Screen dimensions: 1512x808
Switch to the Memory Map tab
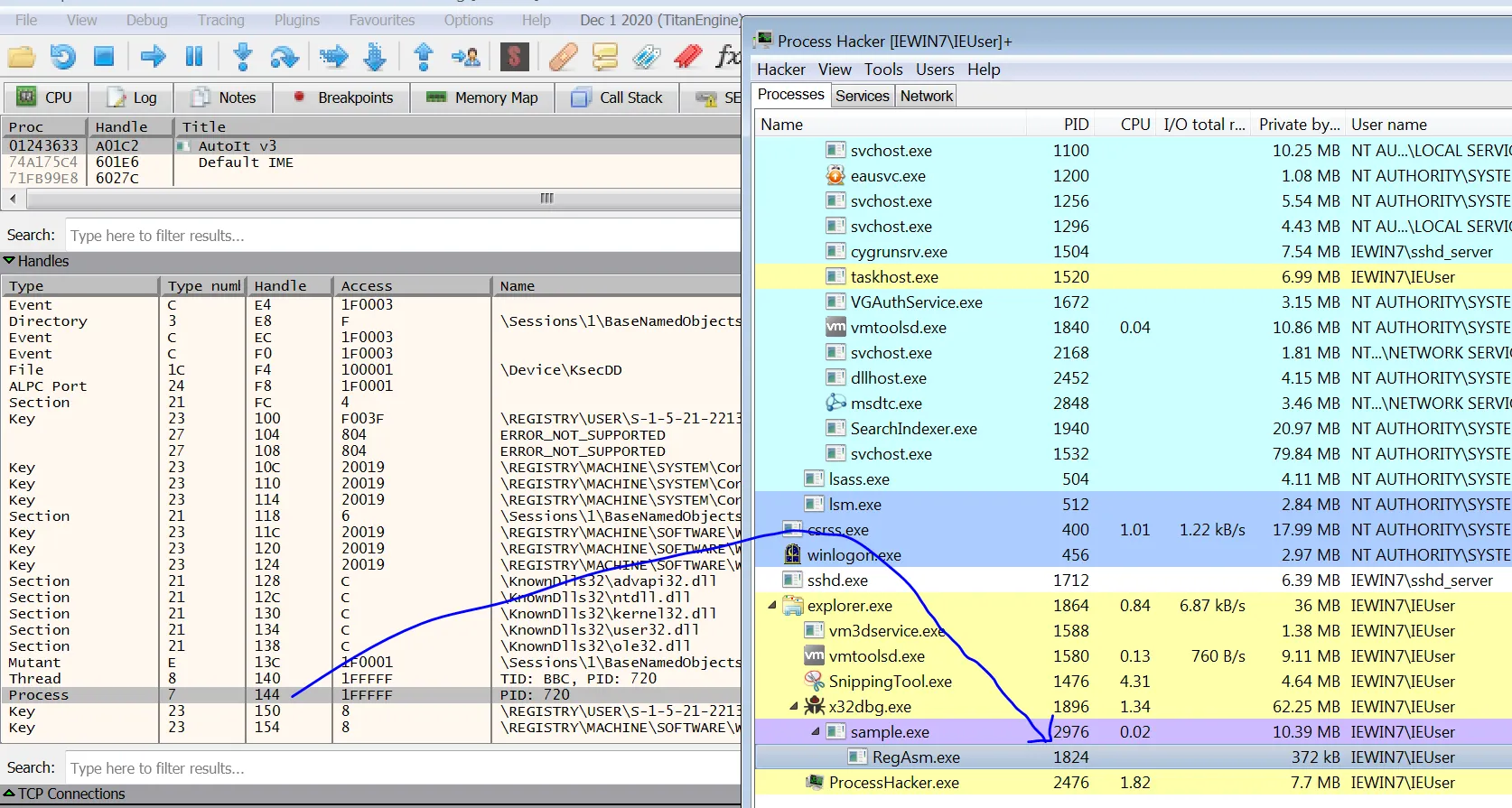[x=482, y=98]
